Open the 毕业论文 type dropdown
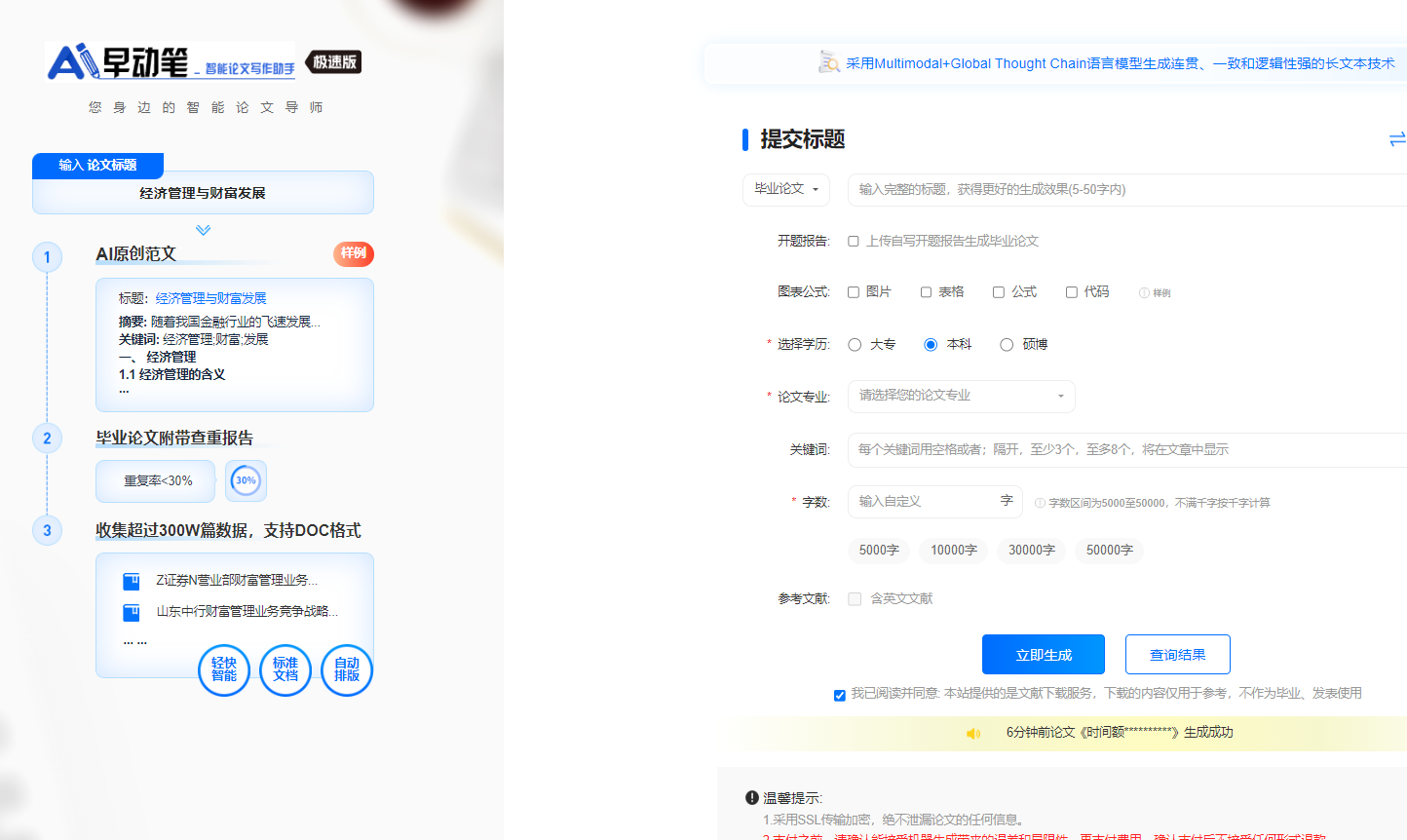1407x840 pixels. click(786, 189)
